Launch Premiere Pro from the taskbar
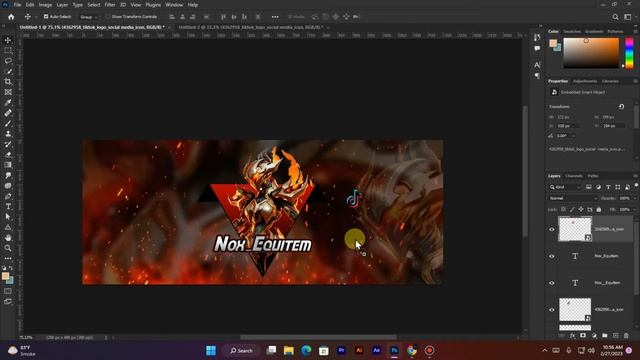The height and width of the screenshot is (360, 640). 342,351
